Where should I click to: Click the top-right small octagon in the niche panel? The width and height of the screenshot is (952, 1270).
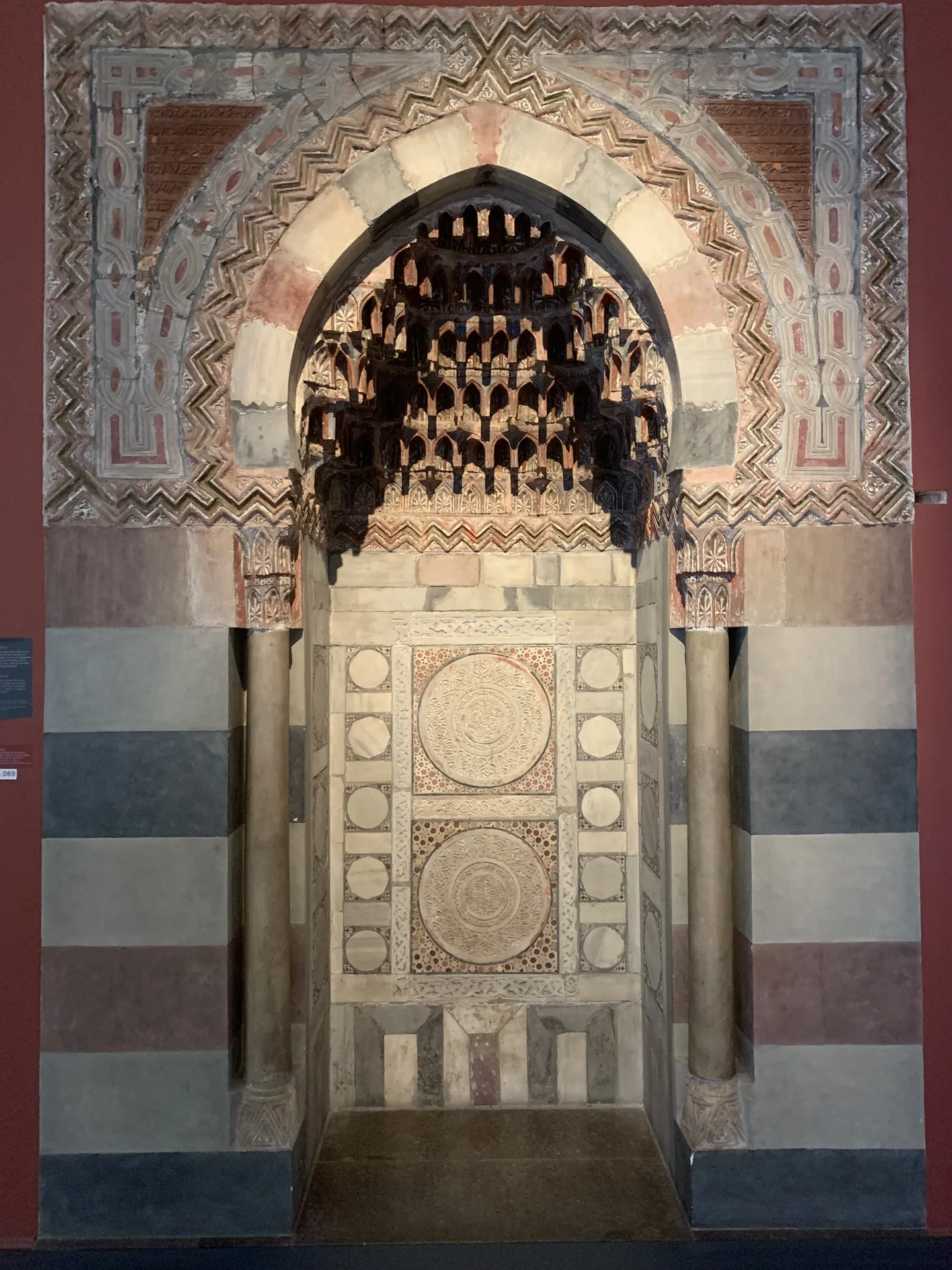coord(600,669)
